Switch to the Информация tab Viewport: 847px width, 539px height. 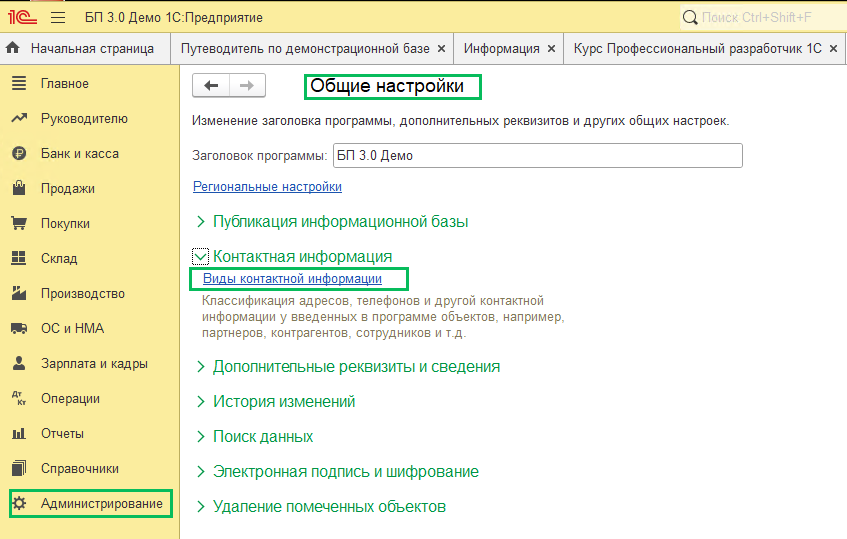[502, 49]
